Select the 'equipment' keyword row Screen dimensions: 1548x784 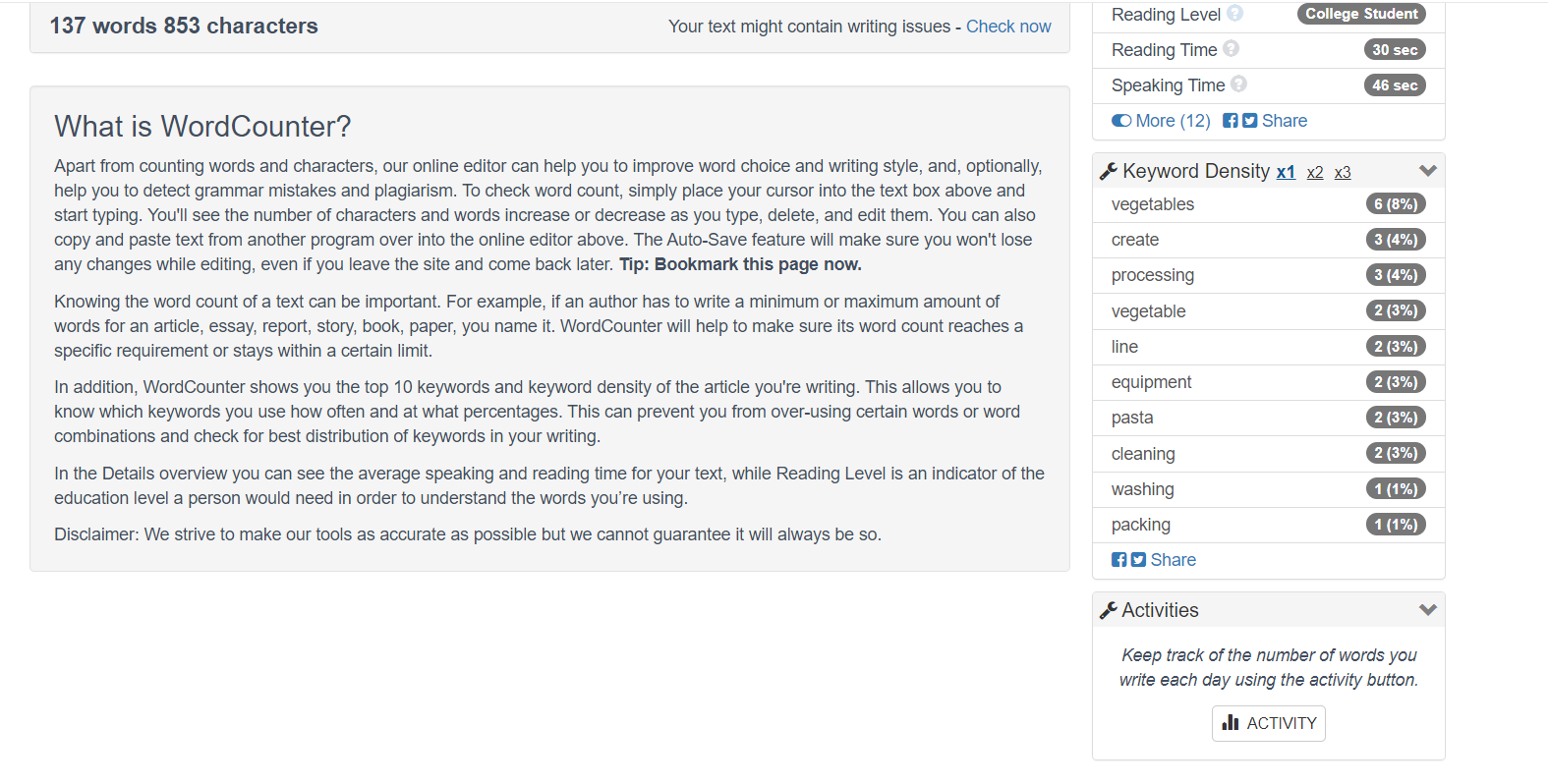tap(1269, 382)
